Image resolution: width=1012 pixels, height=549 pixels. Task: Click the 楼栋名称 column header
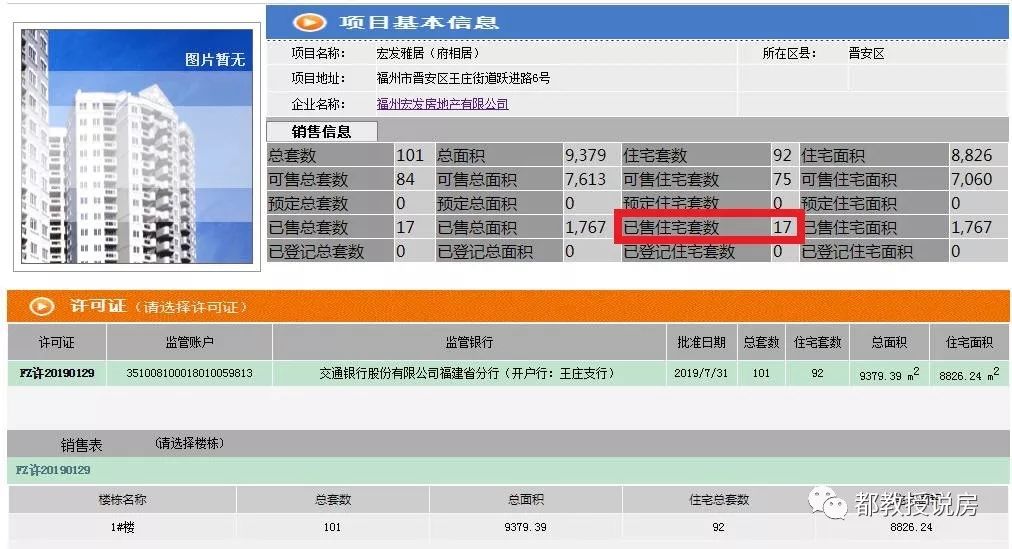123,500
